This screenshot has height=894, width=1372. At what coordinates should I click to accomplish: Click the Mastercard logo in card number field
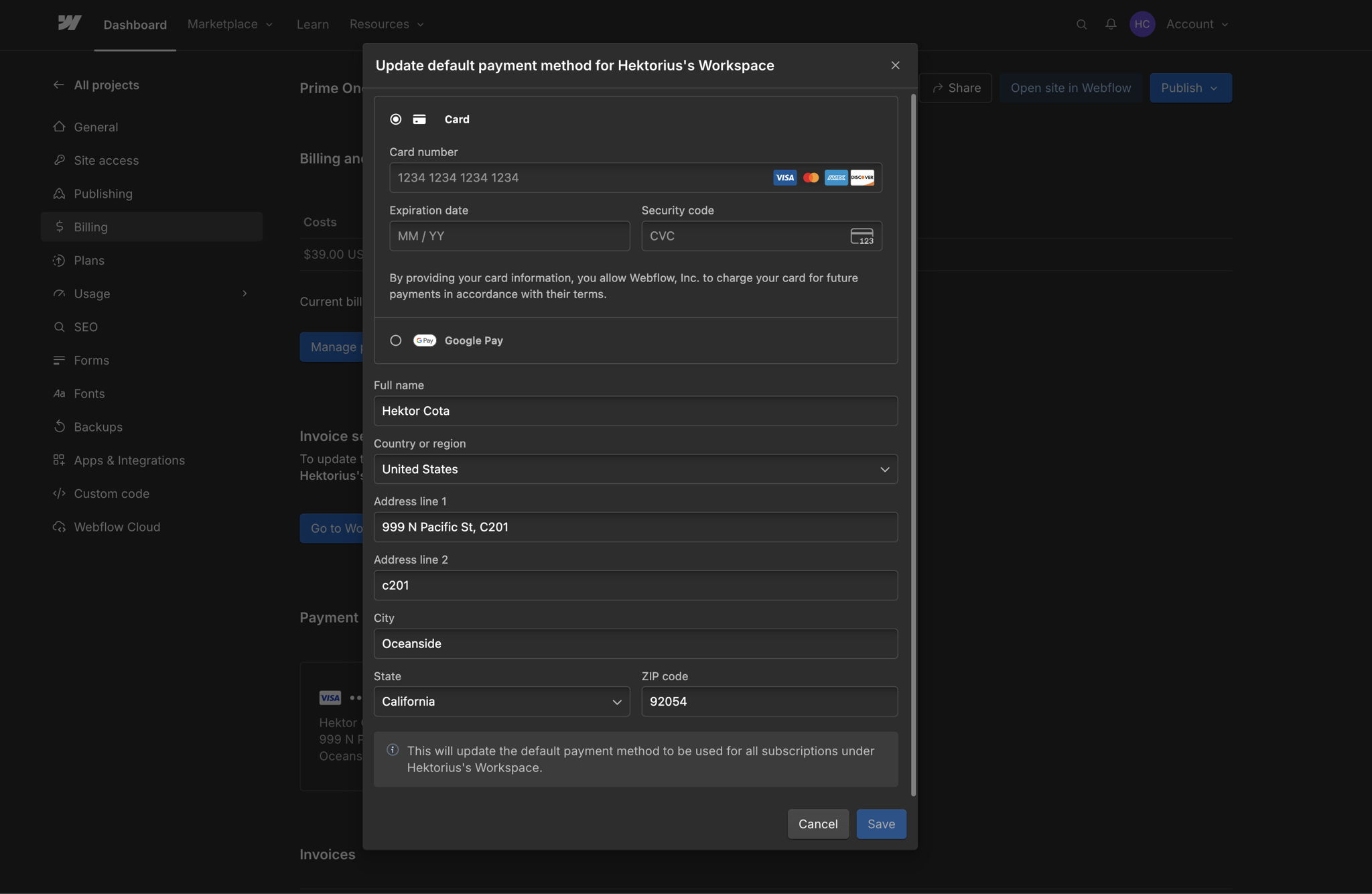point(811,178)
